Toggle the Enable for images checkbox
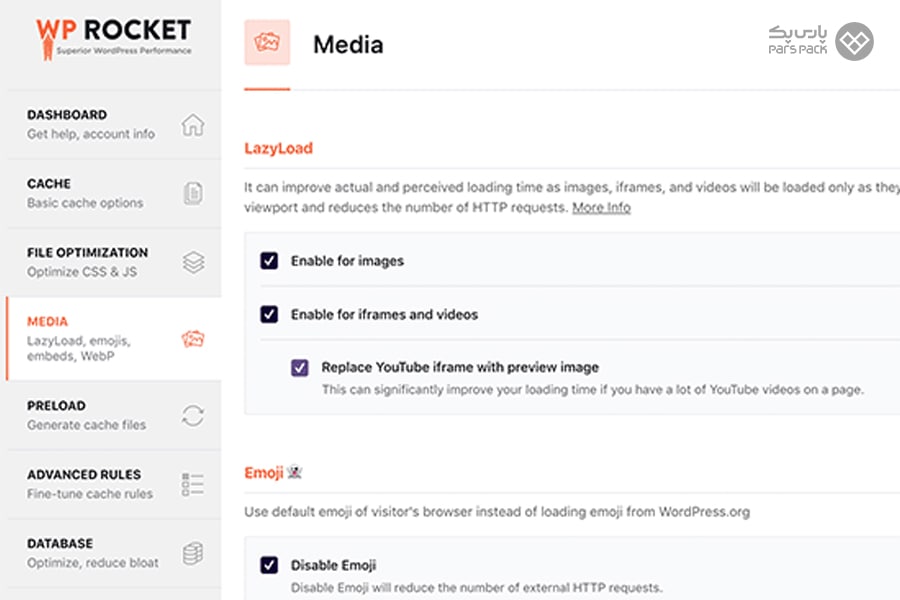Viewport: 900px width, 600px height. tap(269, 261)
